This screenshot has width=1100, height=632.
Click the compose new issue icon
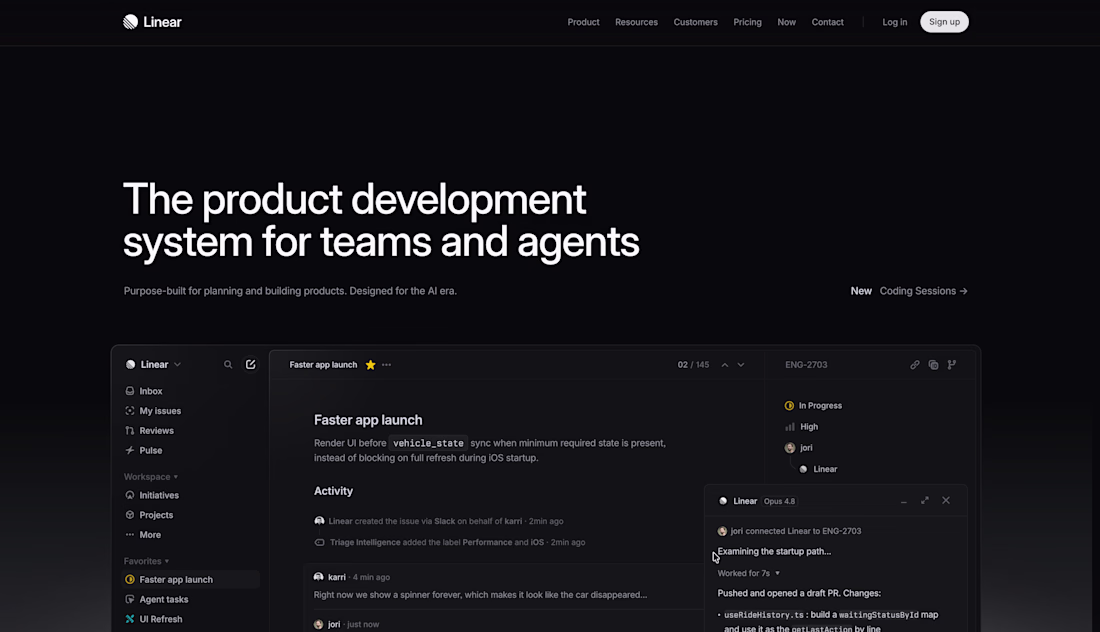pos(250,365)
